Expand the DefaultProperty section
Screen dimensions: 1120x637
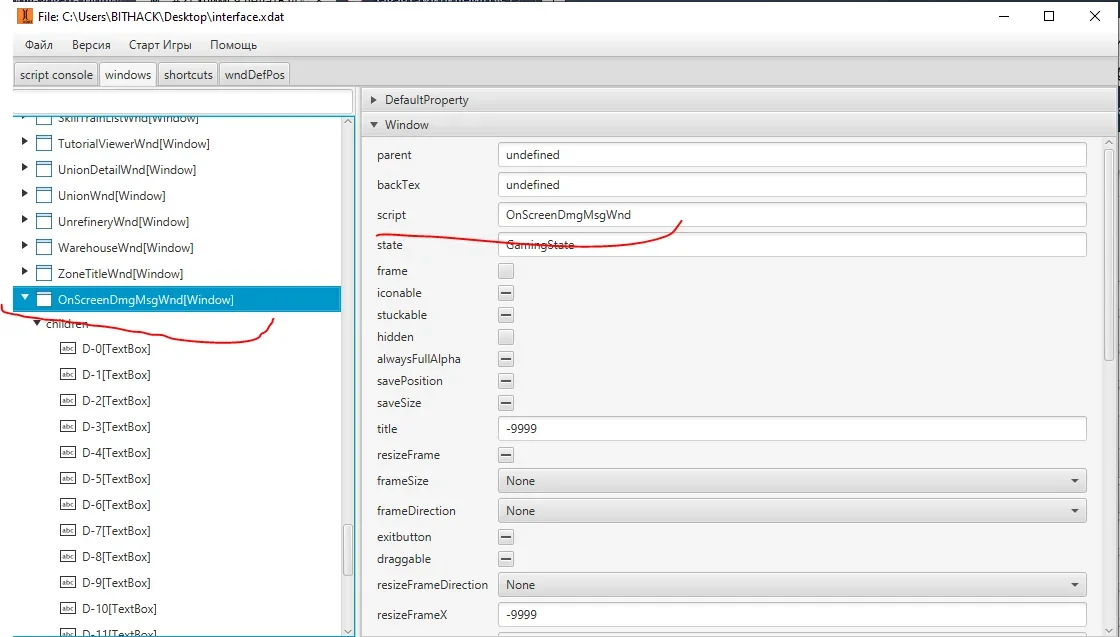point(374,100)
